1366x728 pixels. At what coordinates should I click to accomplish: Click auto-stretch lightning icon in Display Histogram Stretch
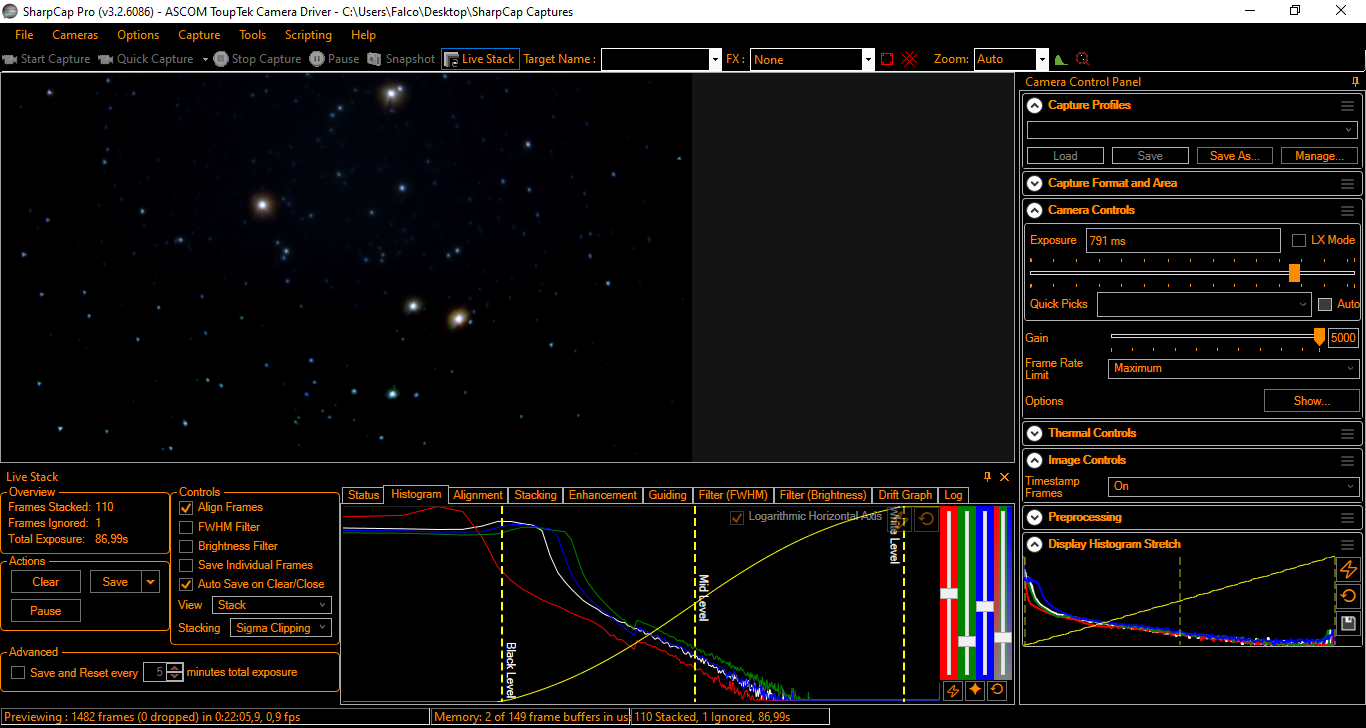[x=1348, y=569]
